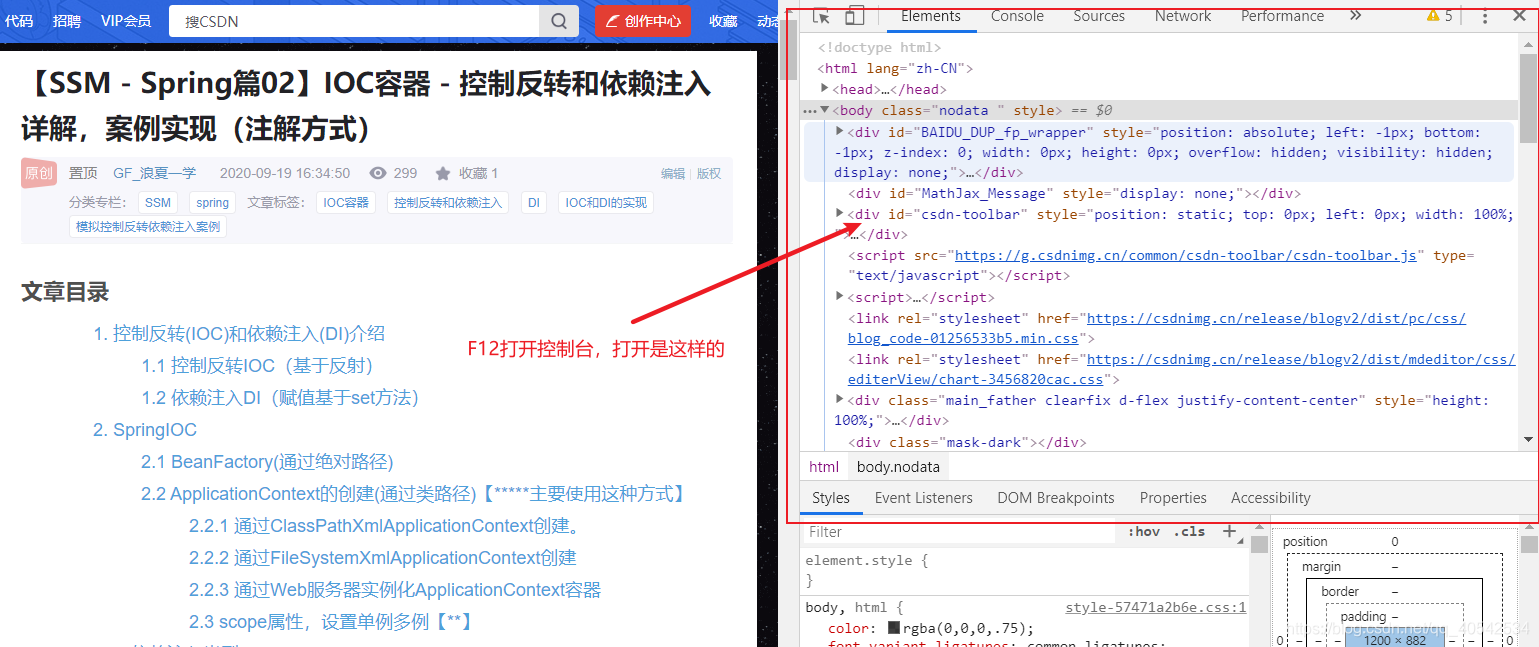Open the Event Listeners subtab
This screenshot has width=1539, height=647.
pos(923,498)
